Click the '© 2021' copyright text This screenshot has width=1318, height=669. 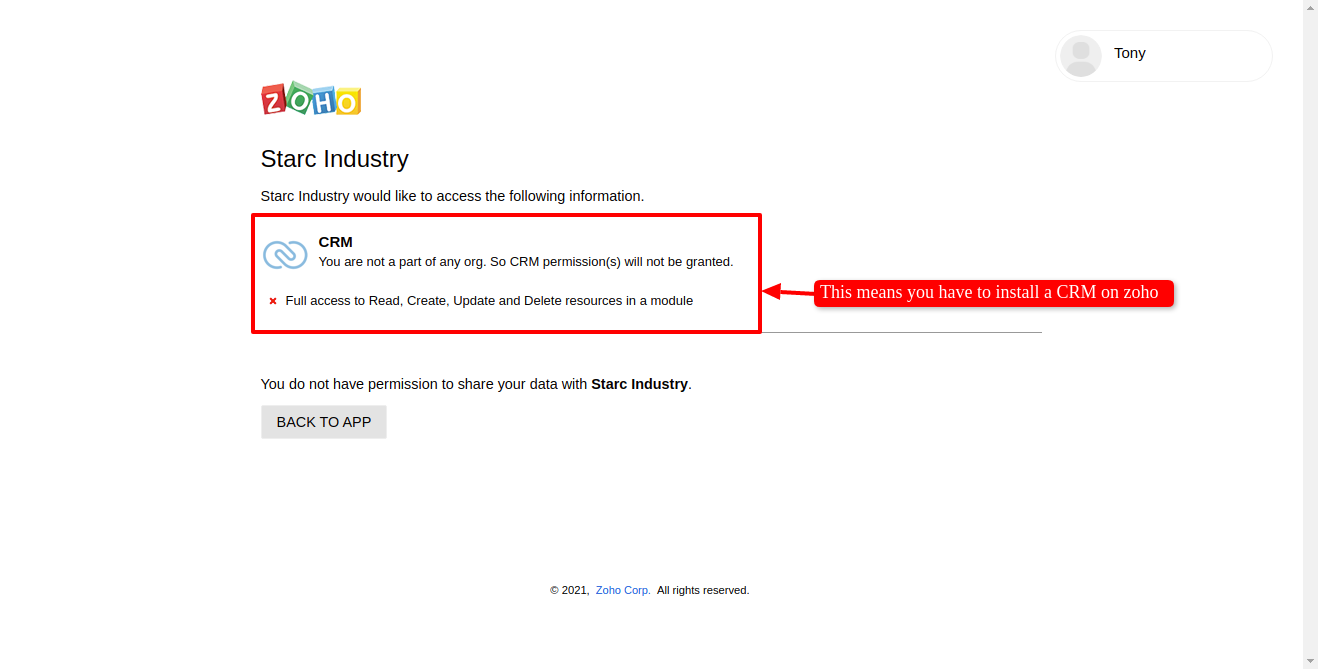tap(569, 590)
